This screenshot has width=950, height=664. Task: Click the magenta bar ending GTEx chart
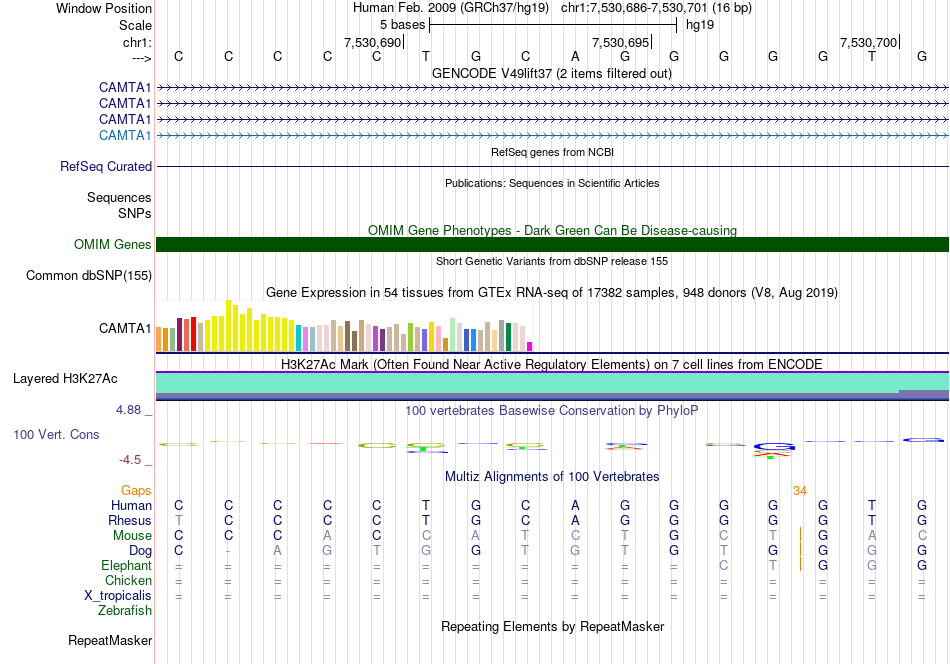coord(530,347)
